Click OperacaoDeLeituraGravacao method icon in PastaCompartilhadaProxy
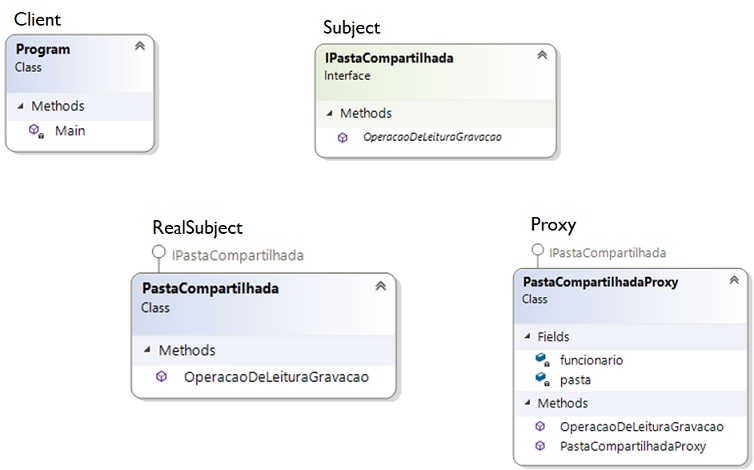This screenshot has width=754, height=470. tap(541, 427)
